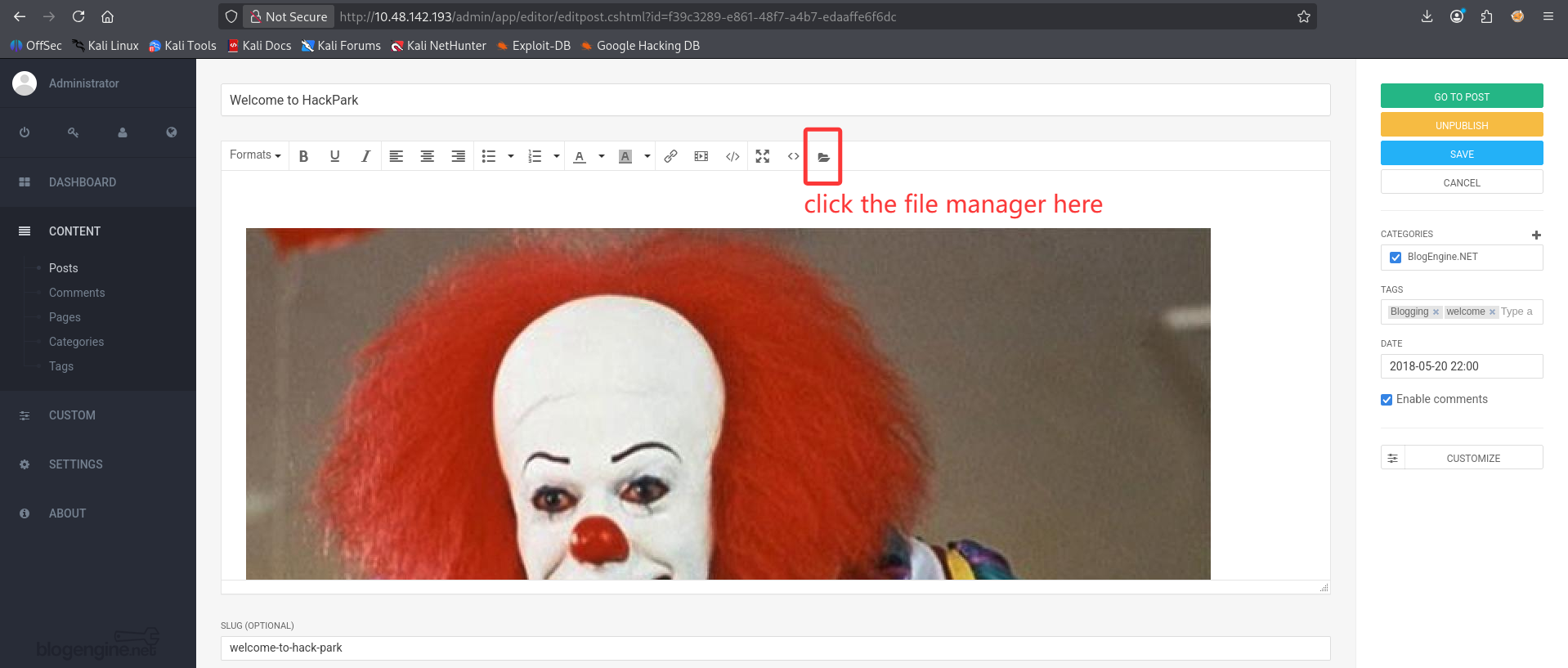This screenshot has height=668, width=1568.
Task: Align text left
Action: click(x=396, y=156)
